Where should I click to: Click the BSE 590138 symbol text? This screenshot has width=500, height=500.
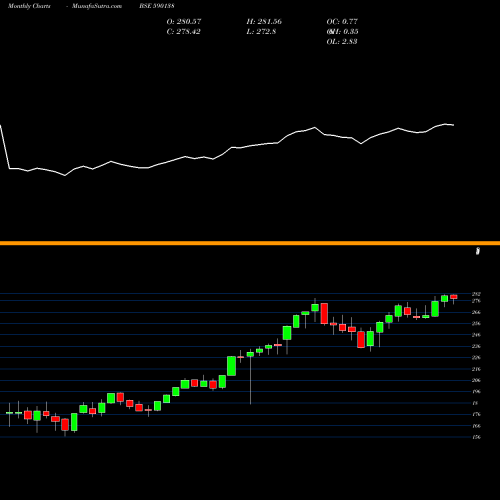click(x=157, y=6)
